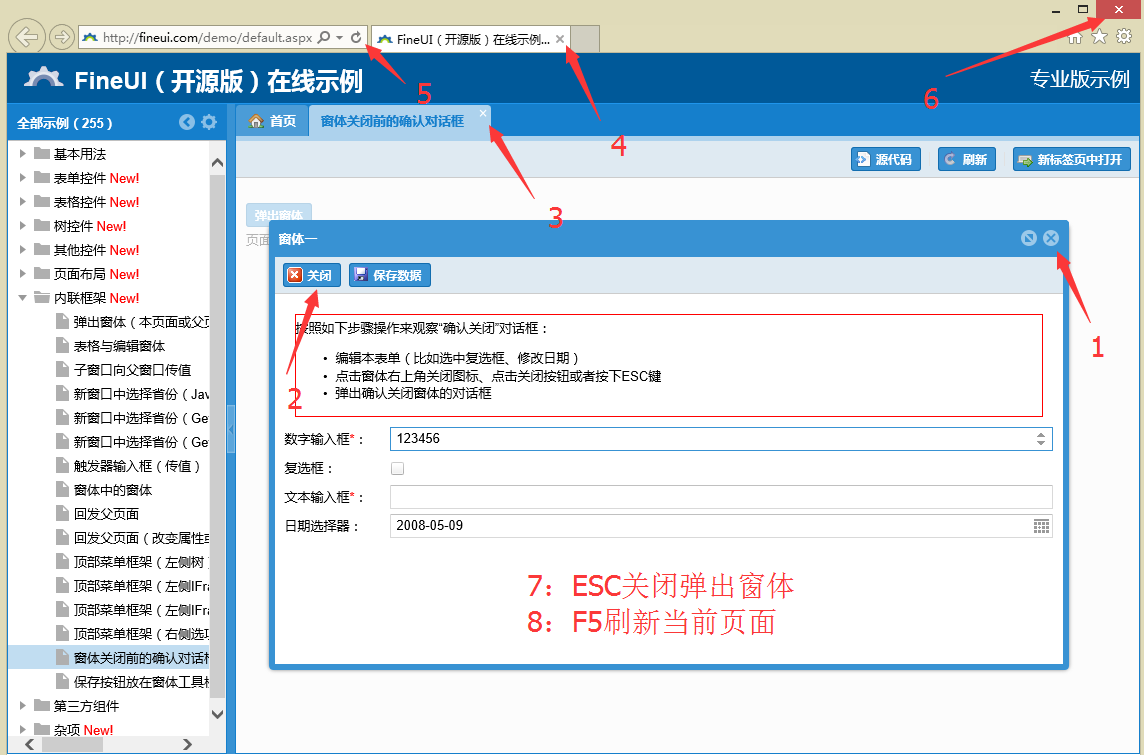Click the 新标签页中打开 button
Screen dimensions: 1144x755
[1072, 159]
